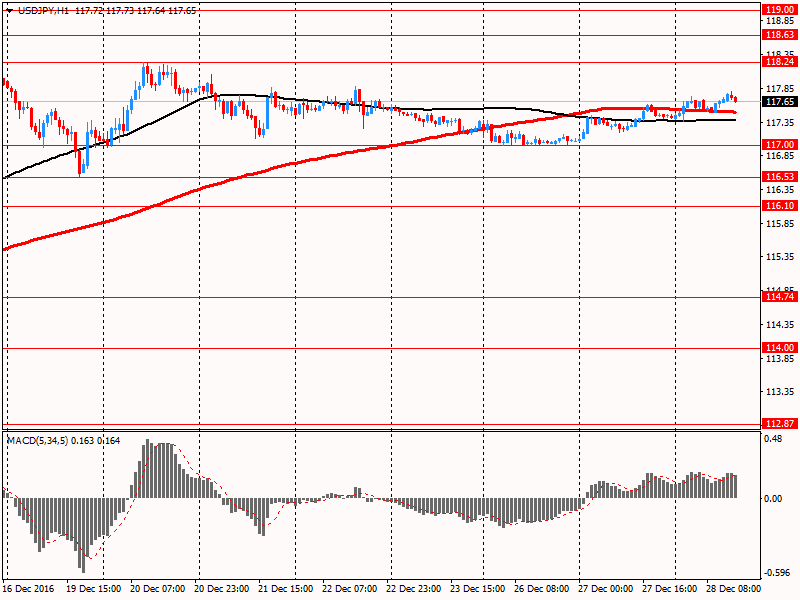Click the MACD(5,34,5) indicator label
Viewport: 800px width, 600px height.
click(37, 440)
